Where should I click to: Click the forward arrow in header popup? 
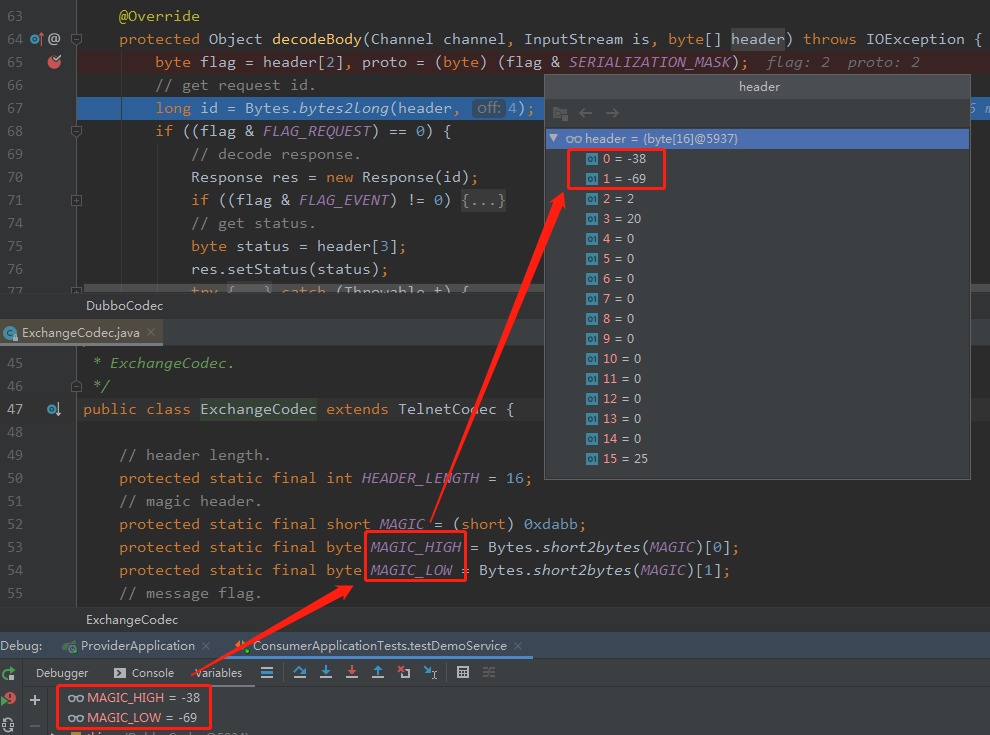[612, 113]
